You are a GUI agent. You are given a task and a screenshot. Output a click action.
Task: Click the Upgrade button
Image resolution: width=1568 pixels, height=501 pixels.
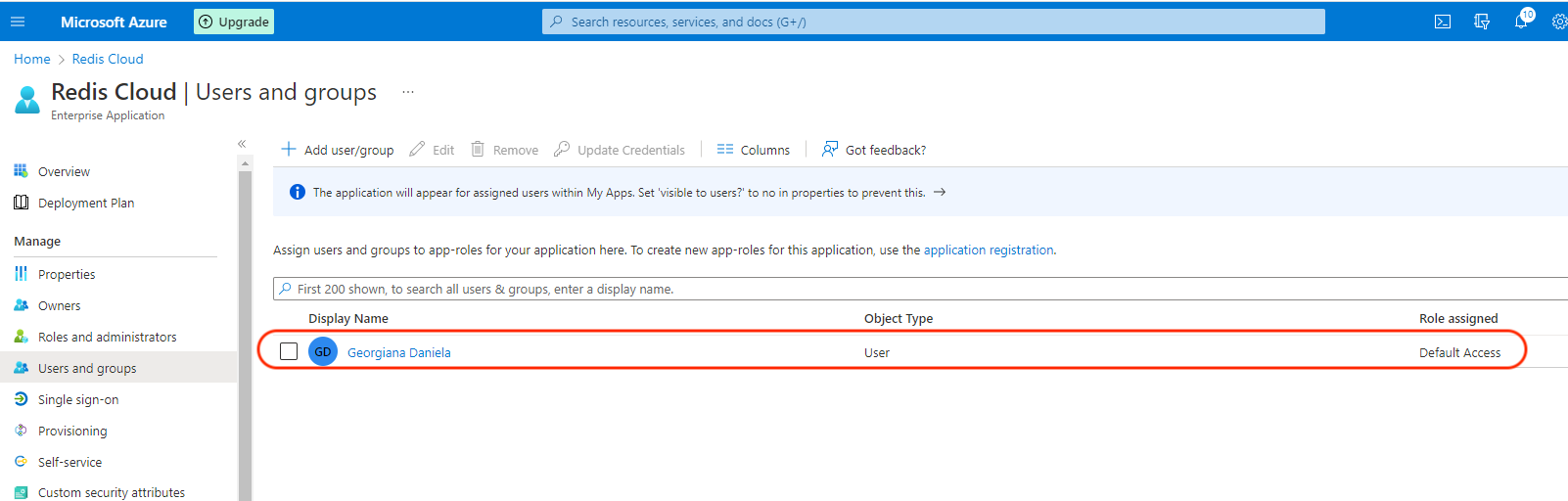click(x=234, y=22)
